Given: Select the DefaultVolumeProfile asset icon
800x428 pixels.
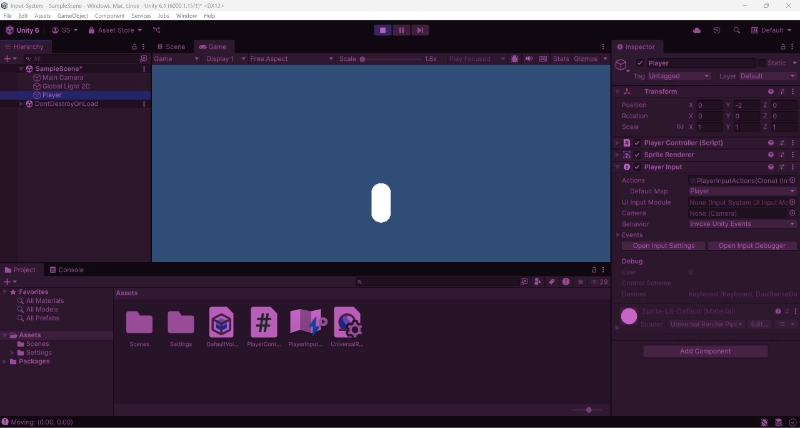Looking at the screenshot, I should pyautogui.click(x=221, y=323).
